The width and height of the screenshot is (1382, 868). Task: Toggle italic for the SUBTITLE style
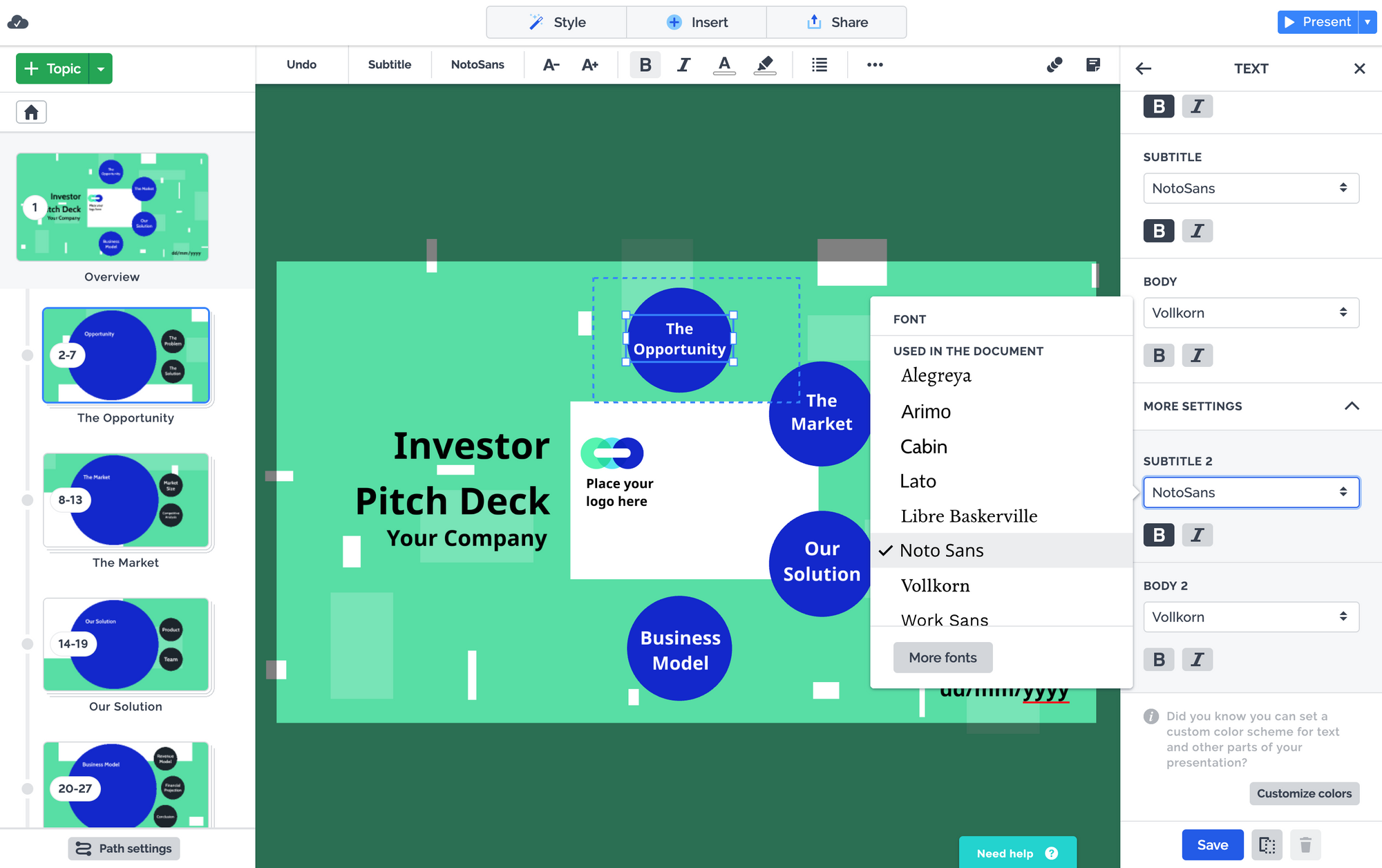[x=1198, y=230]
